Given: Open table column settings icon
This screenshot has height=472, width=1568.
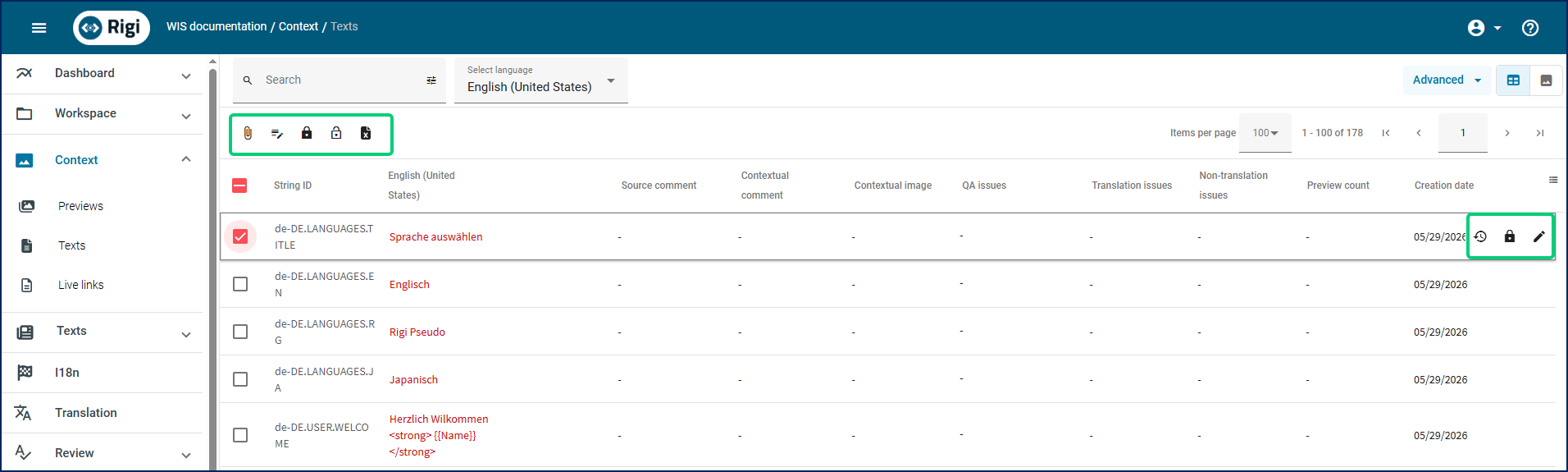Looking at the screenshot, I should pyautogui.click(x=1553, y=180).
